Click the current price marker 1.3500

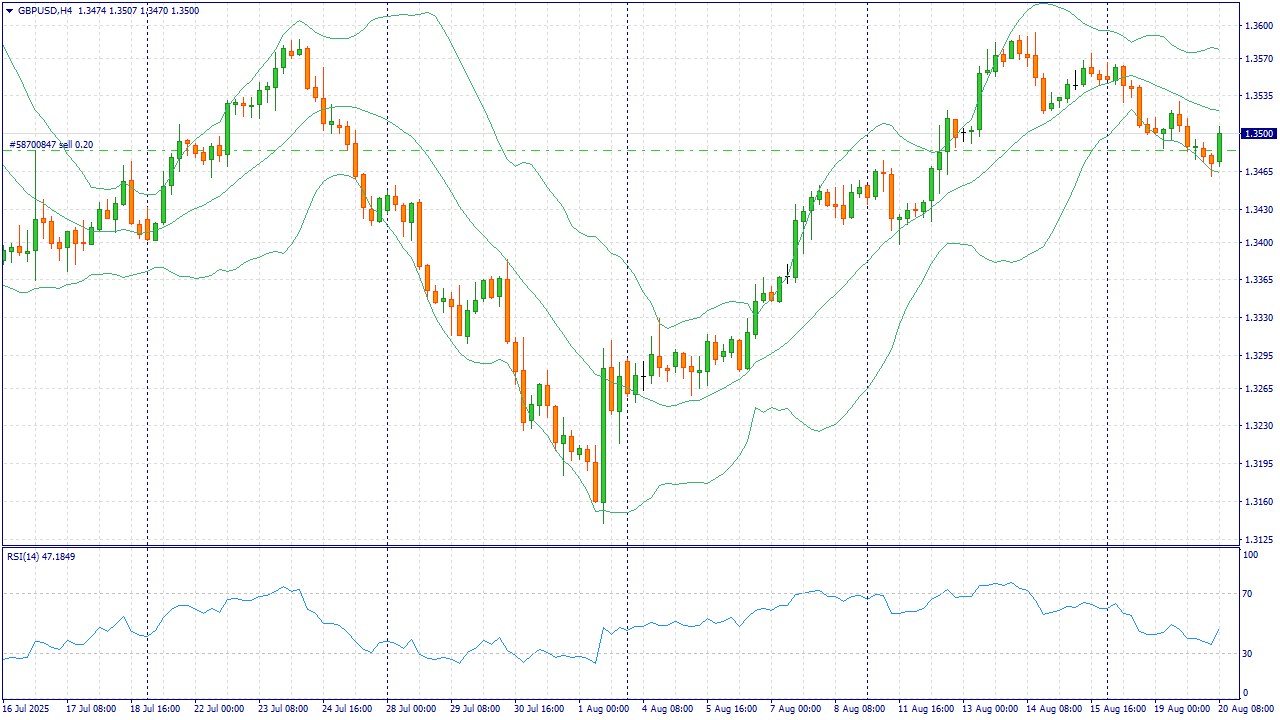[x=1257, y=134]
